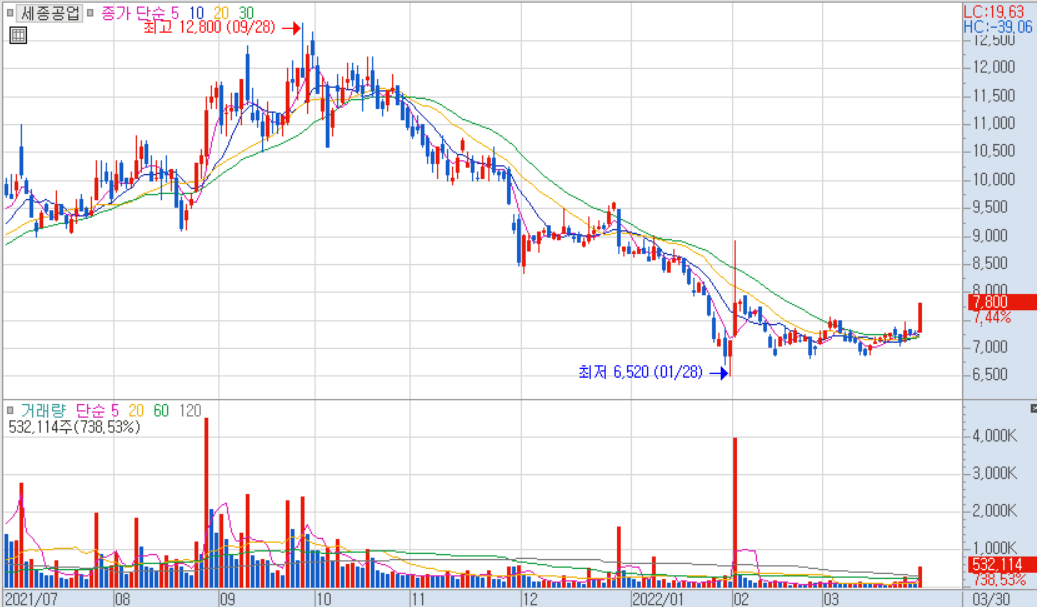
Task: Click the 03 month date axis label
Action: coord(831,599)
